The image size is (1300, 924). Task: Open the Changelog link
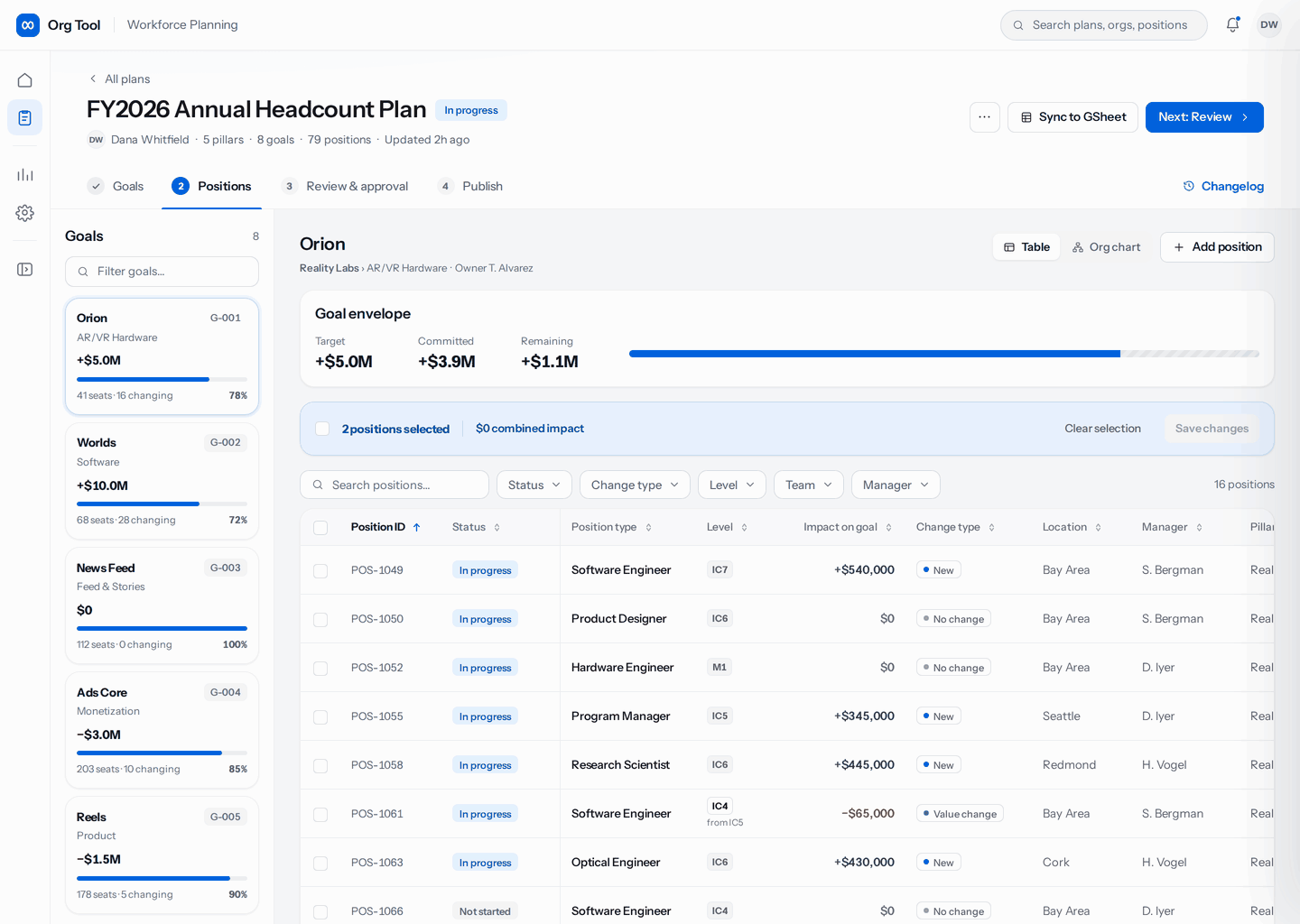pos(1223,186)
